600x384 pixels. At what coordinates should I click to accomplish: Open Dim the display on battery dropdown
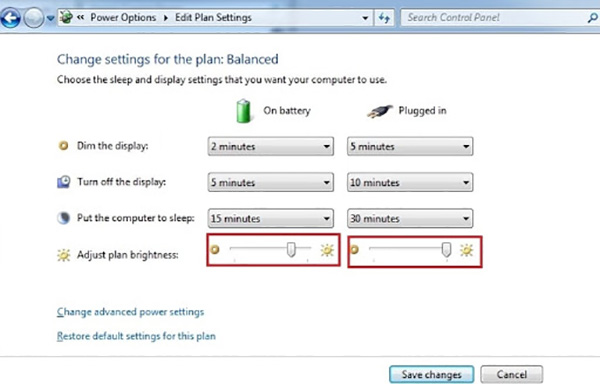[271, 146]
